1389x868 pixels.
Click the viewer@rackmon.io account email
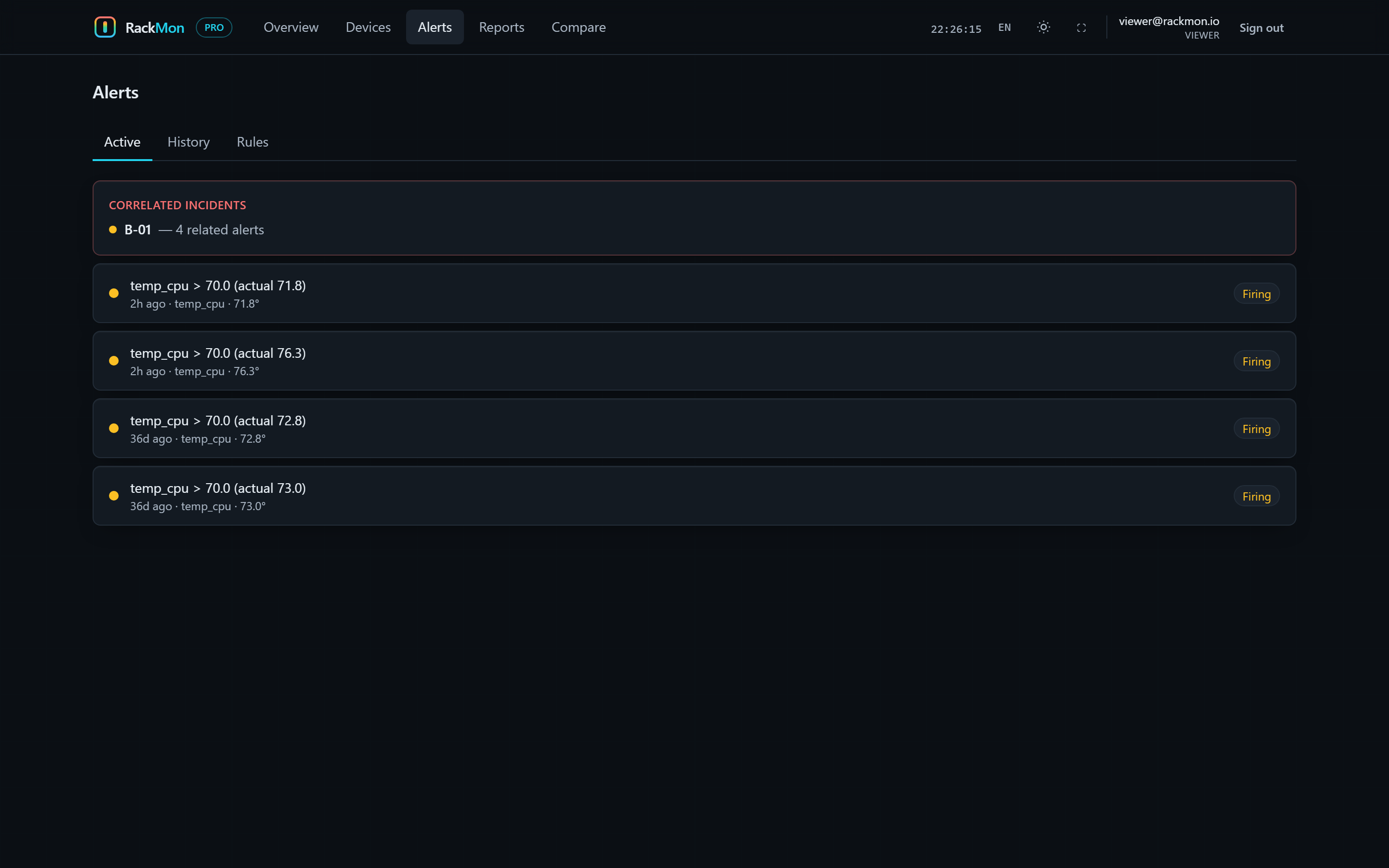[x=1169, y=21]
